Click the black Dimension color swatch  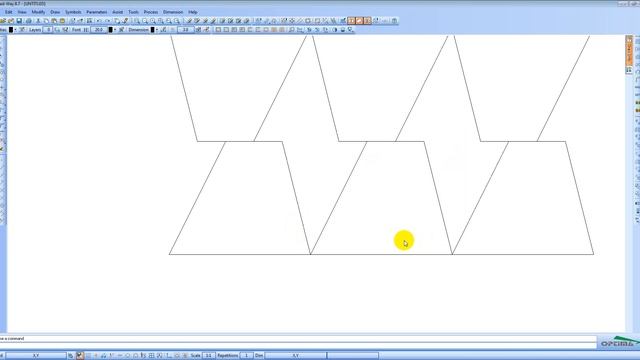(x=152, y=29)
